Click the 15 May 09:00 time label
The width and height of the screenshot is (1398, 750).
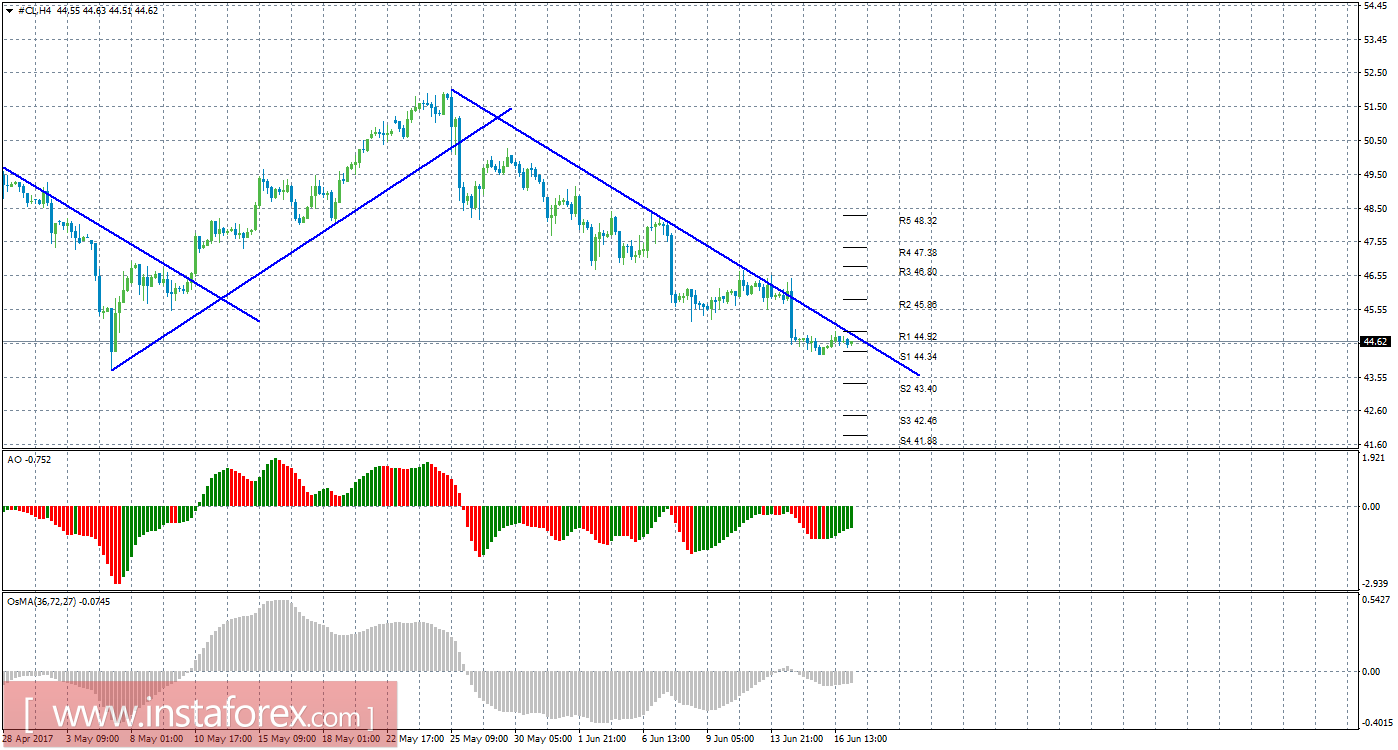285,740
